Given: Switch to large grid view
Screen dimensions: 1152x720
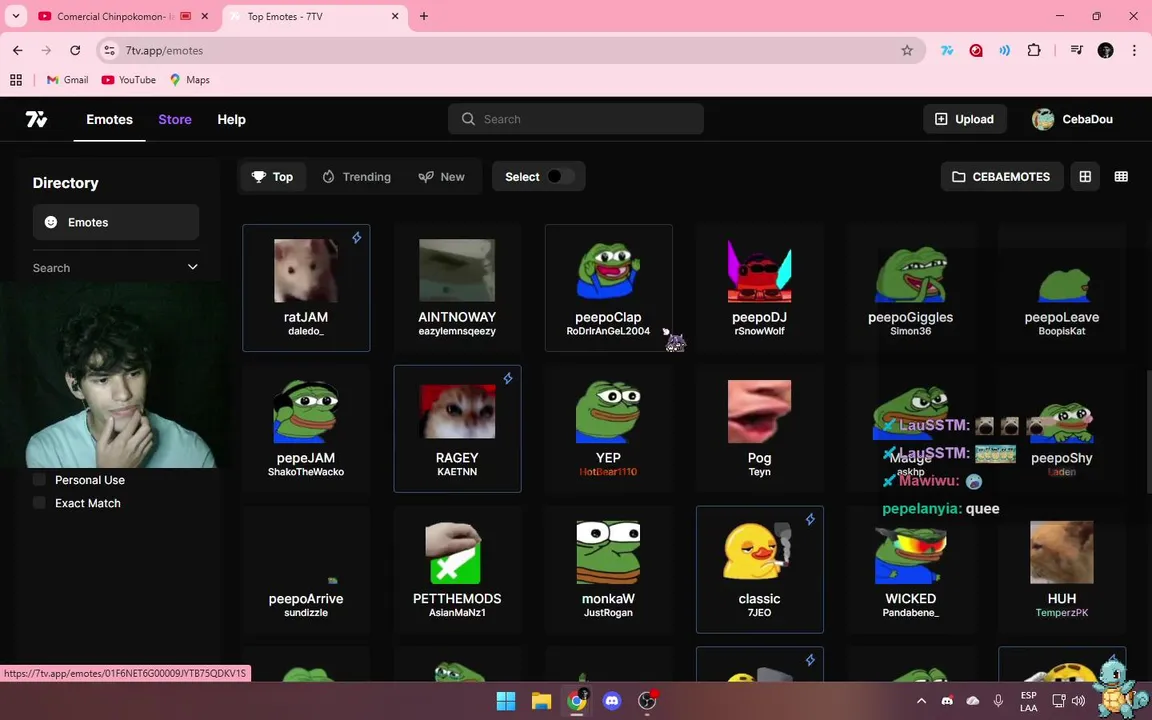Looking at the screenshot, I should tap(1085, 176).
